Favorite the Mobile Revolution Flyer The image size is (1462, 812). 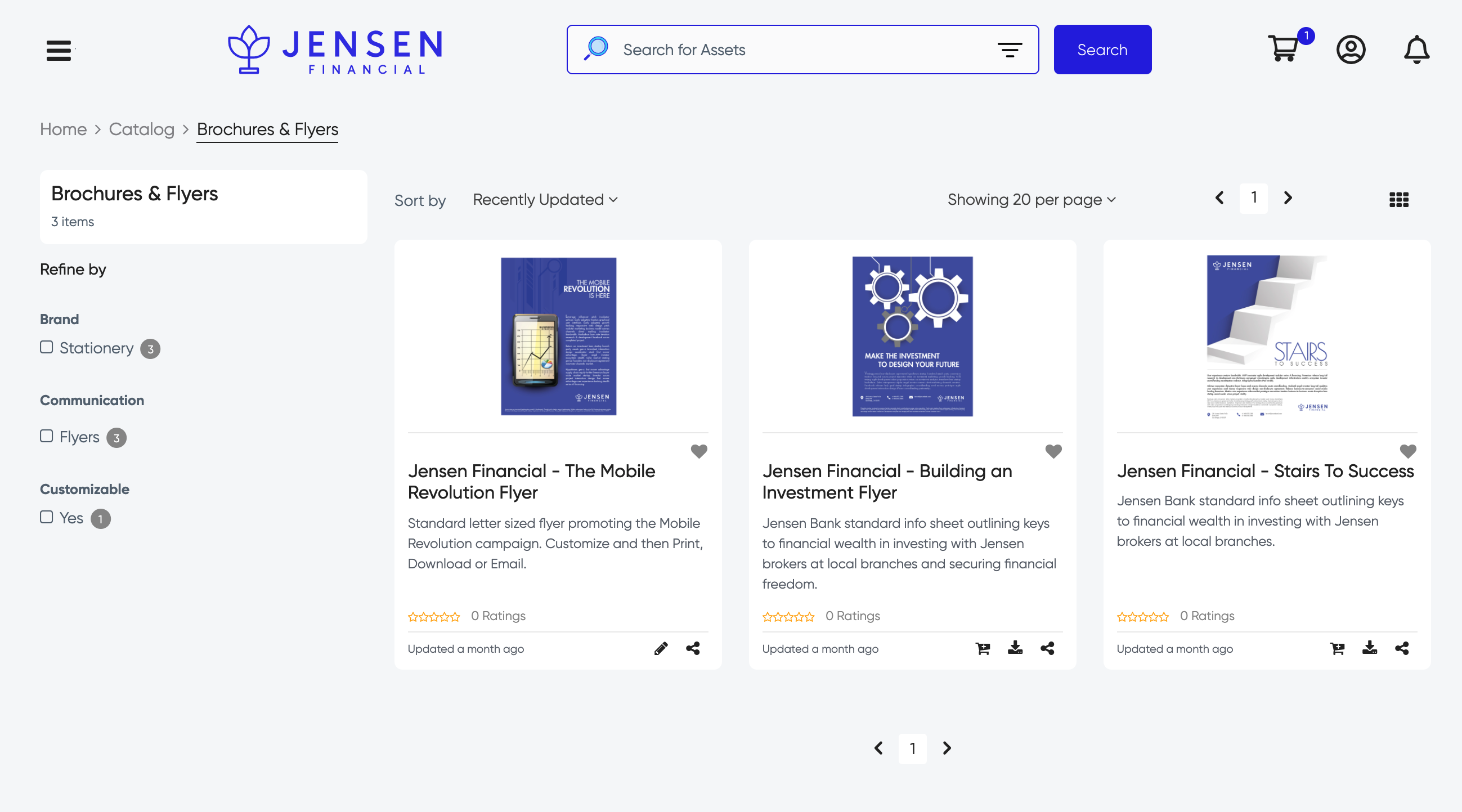699,451
